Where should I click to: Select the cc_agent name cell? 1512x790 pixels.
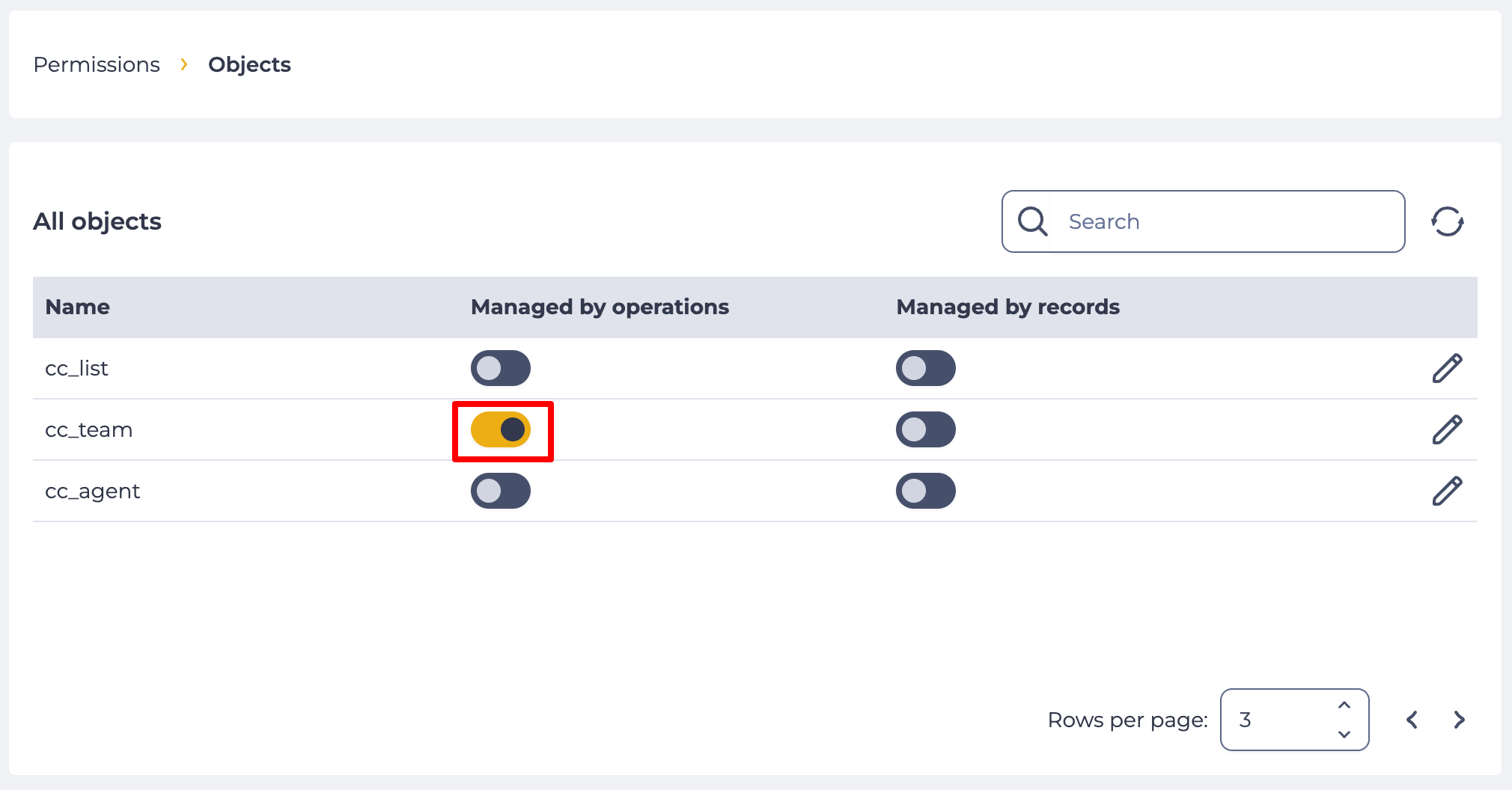pyautogui.click(x=93, y=491)
